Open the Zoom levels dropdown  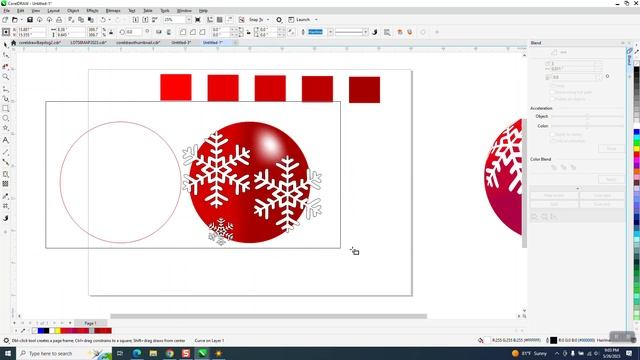point(189,20)
